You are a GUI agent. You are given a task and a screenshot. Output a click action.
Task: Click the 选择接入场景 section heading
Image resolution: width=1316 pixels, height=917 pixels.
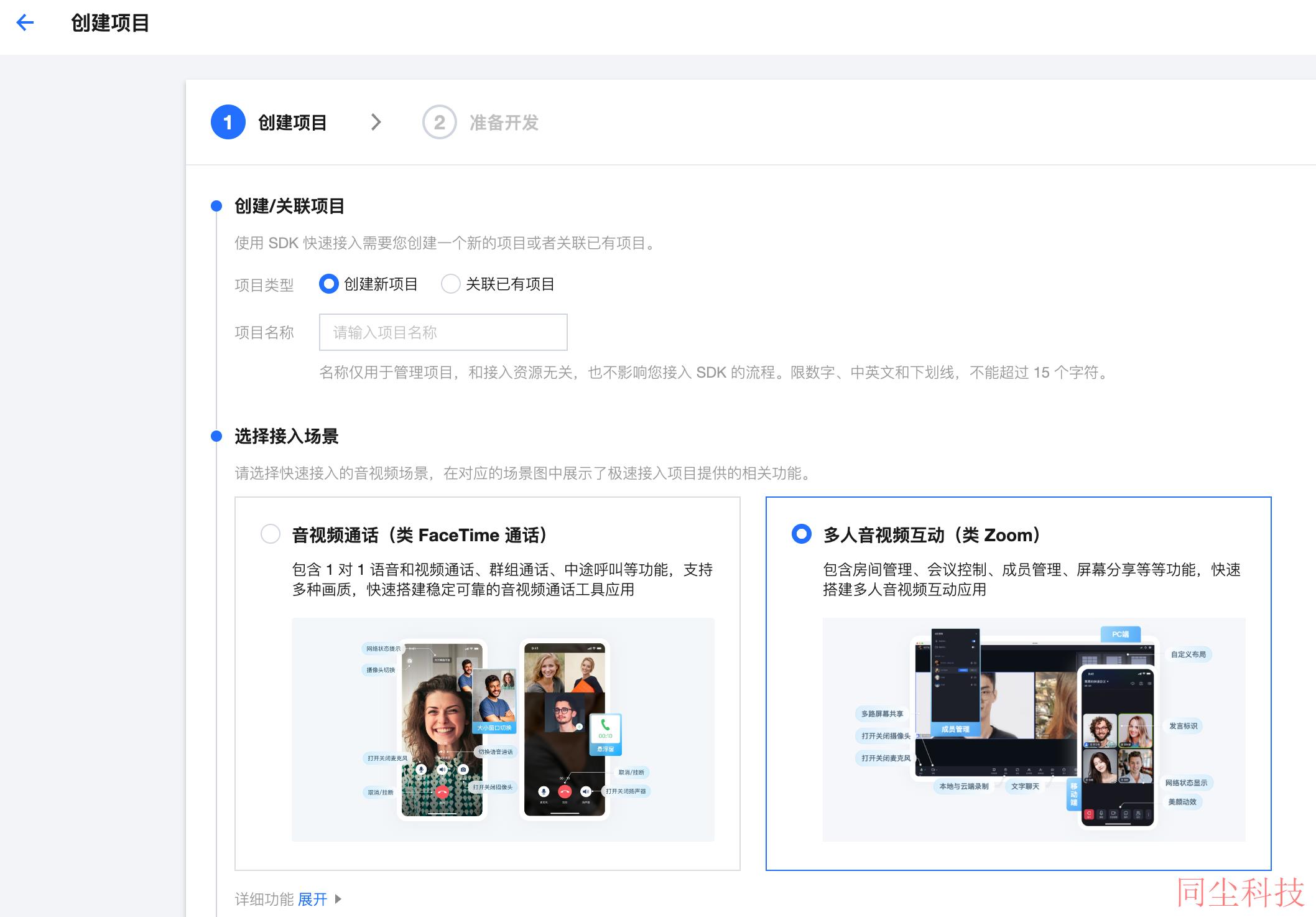pos(286,436)
